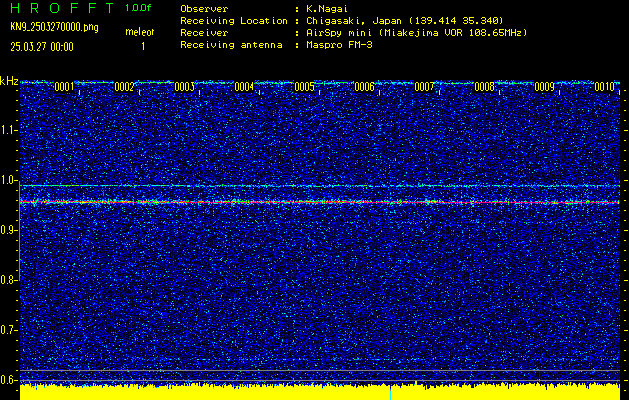629x400 pixels.
Task: Select the 0.6 frequency axis label
Action: [8, 380]
